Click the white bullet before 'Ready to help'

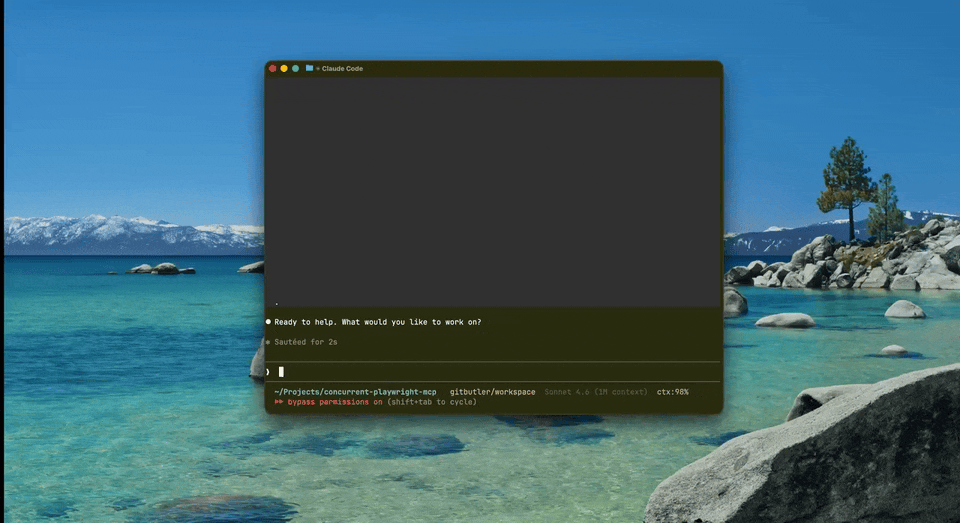268,322
